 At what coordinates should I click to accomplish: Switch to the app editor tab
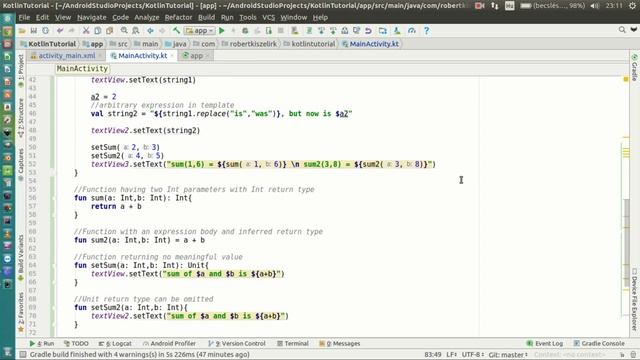[196, 56]
